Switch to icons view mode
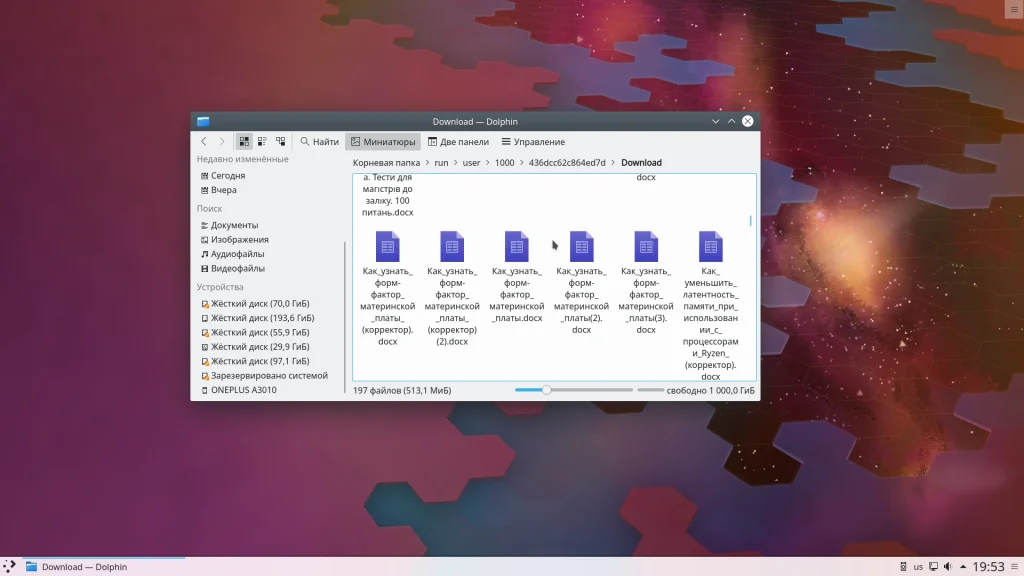 coord(244,142)
